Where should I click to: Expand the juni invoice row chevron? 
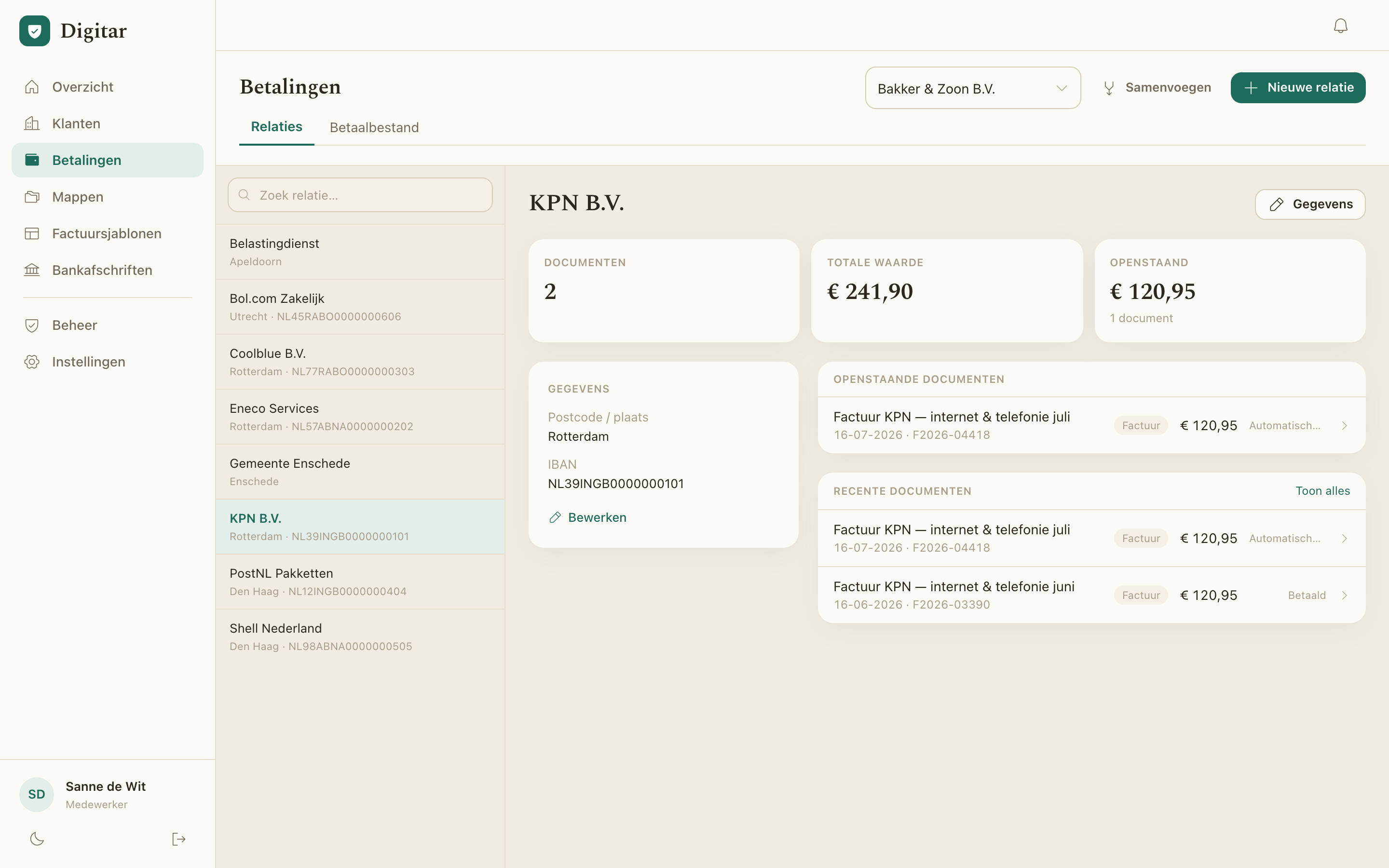point(1344,596)
